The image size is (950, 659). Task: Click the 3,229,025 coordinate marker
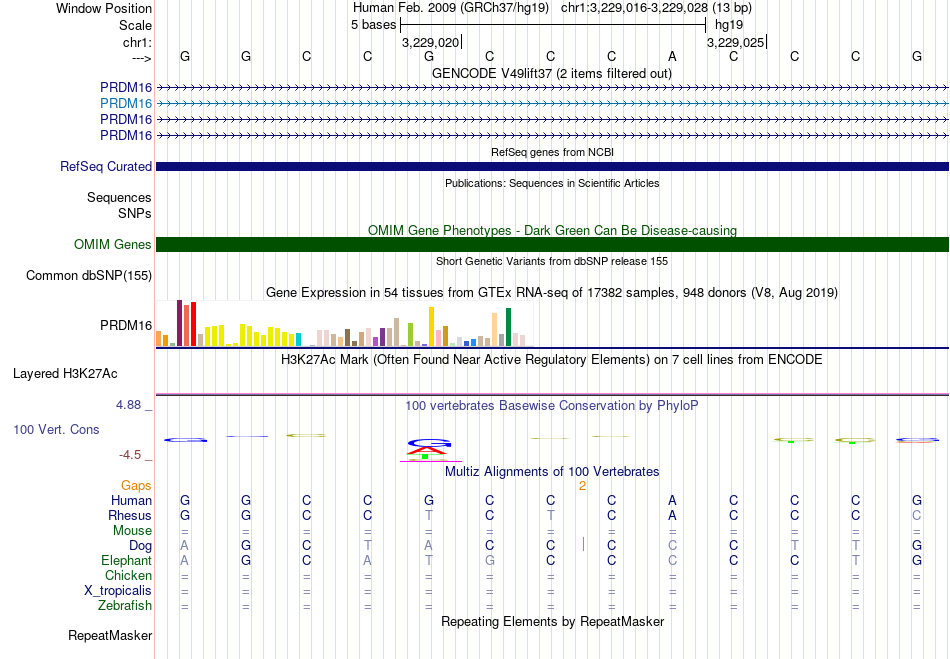coord(736,42)
